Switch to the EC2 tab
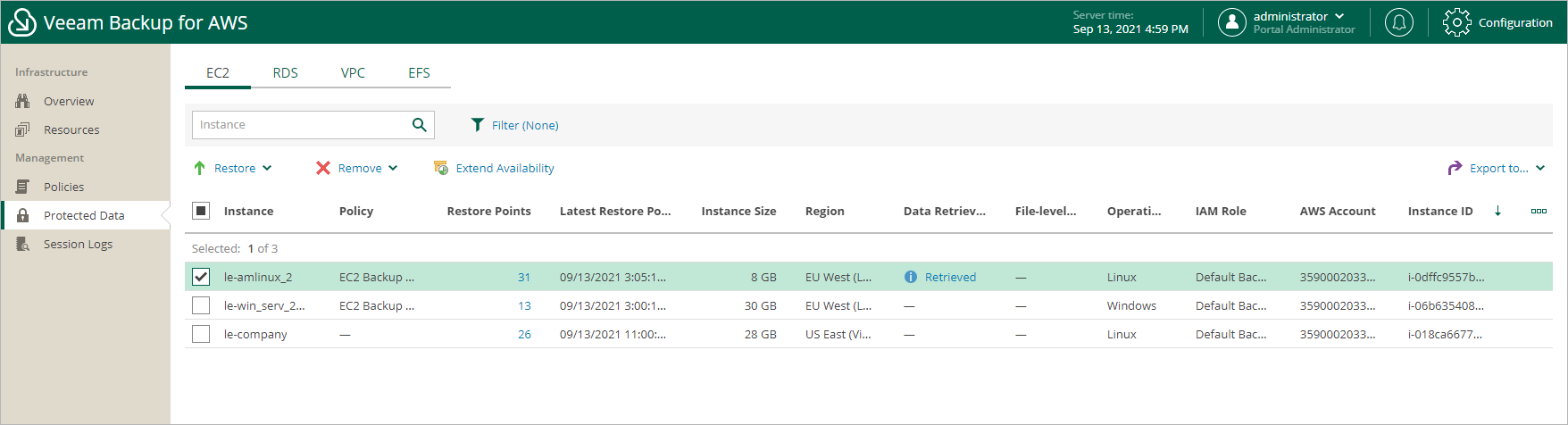The width and height of the screenshot is (1568, 425). 218,73
